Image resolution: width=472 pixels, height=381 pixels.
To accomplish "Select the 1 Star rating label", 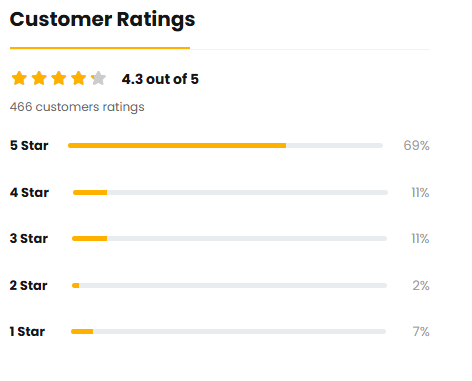I will click(27, 332).
